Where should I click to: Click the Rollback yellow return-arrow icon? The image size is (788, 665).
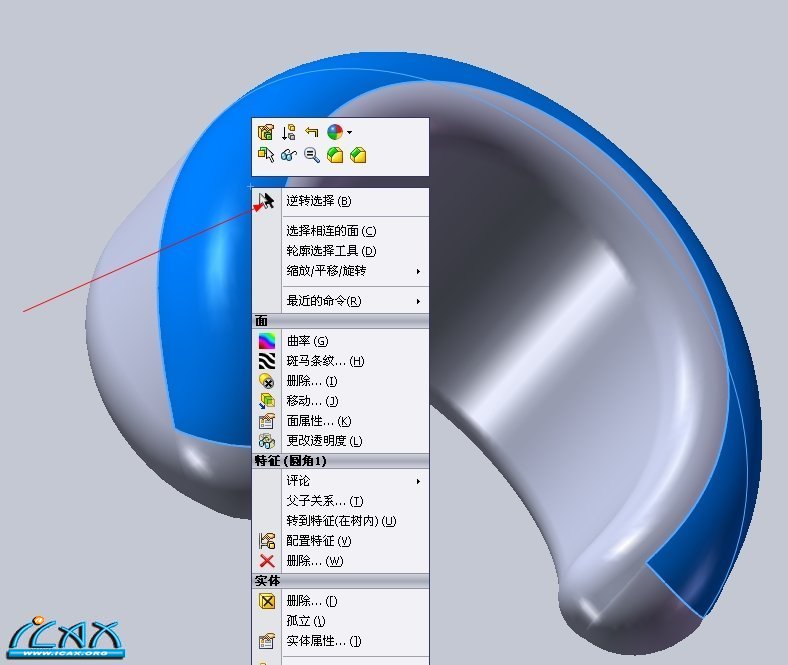[x=312, y=132]
